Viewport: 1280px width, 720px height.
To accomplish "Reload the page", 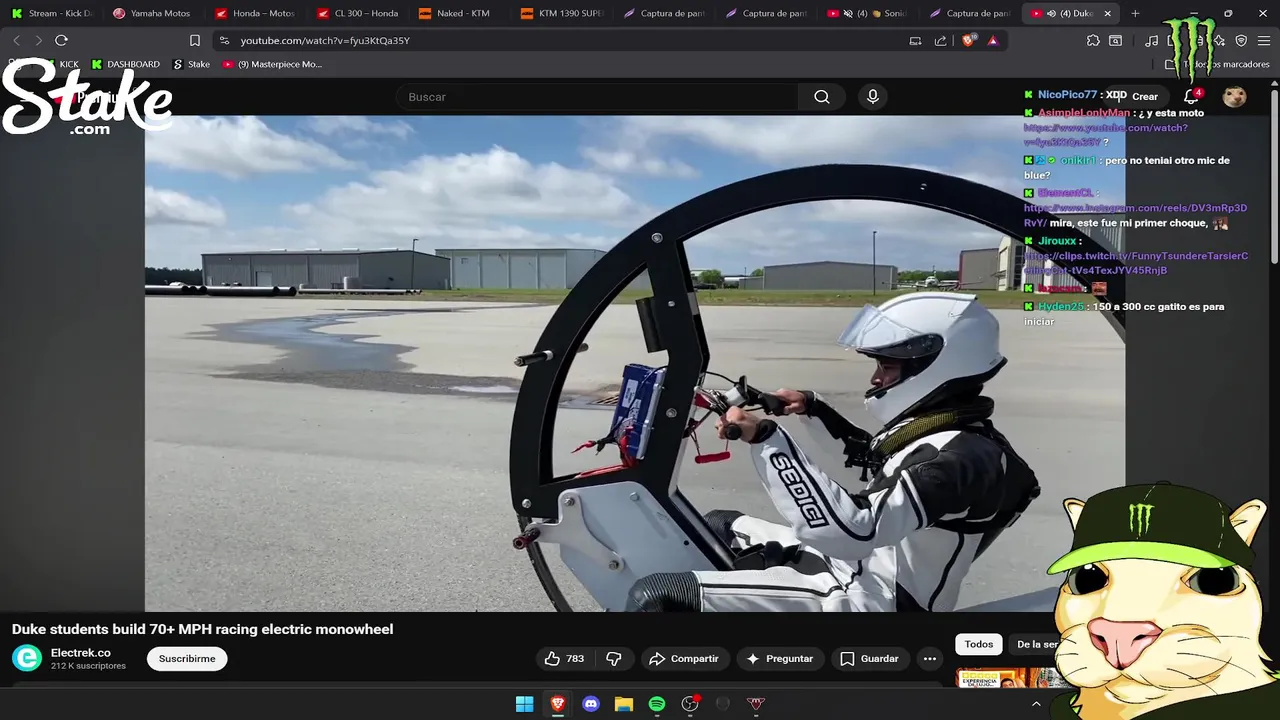I will coord(61,41).
